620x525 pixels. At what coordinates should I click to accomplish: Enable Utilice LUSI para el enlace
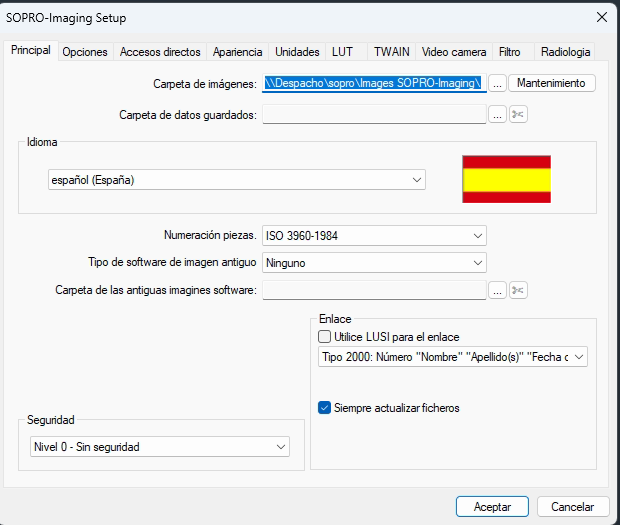pyautogui.click(x=324, y=337)
